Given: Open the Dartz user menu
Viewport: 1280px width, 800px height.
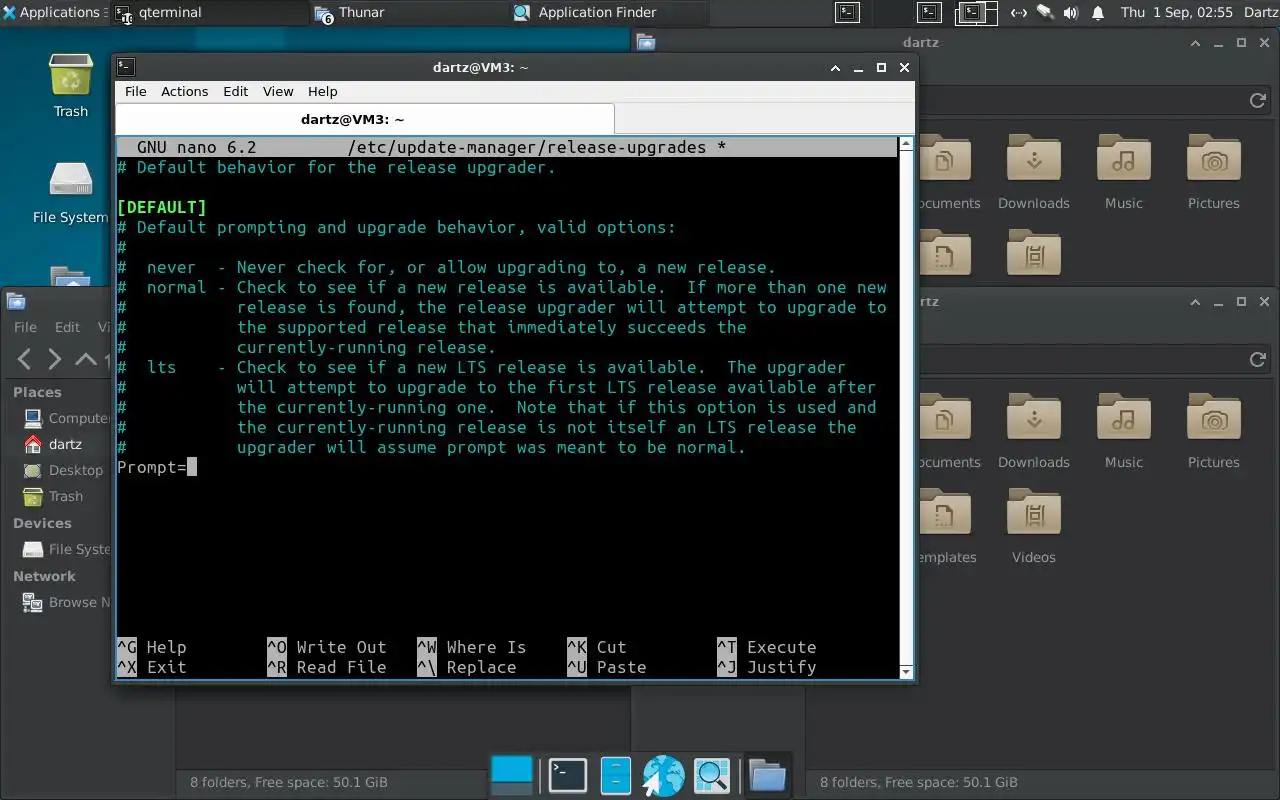Looking at the screenshot, I should pos(1260,13).
